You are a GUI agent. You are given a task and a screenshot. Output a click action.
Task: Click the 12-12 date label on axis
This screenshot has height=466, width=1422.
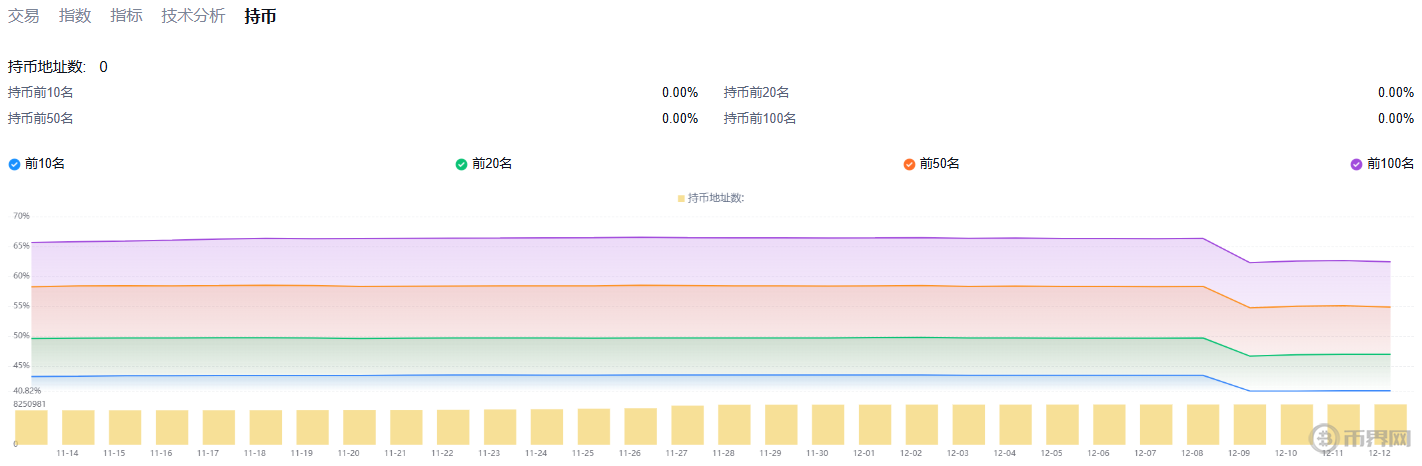pos(1379,453)
